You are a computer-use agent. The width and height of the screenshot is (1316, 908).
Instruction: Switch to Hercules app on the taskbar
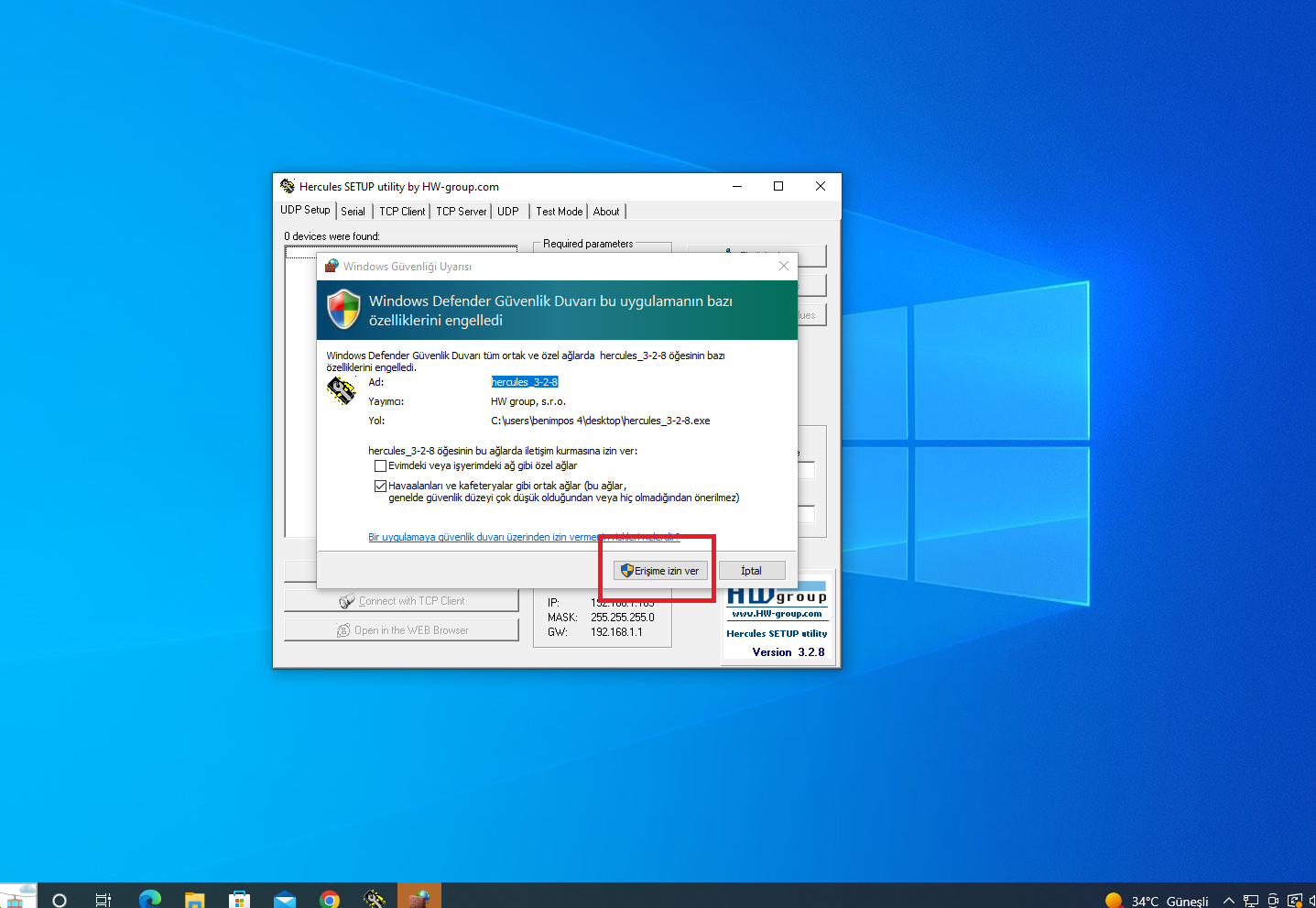[374, 900]
